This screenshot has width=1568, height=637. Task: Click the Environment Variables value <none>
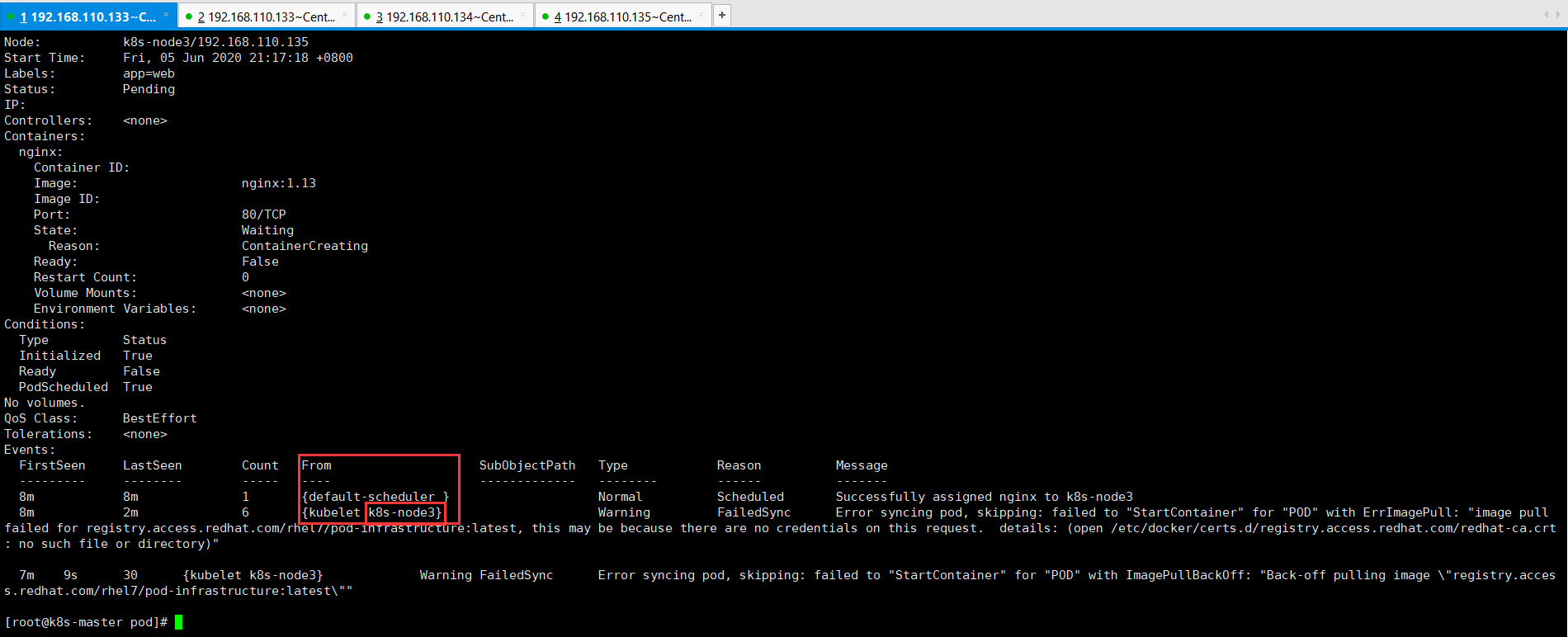(264, 309)
